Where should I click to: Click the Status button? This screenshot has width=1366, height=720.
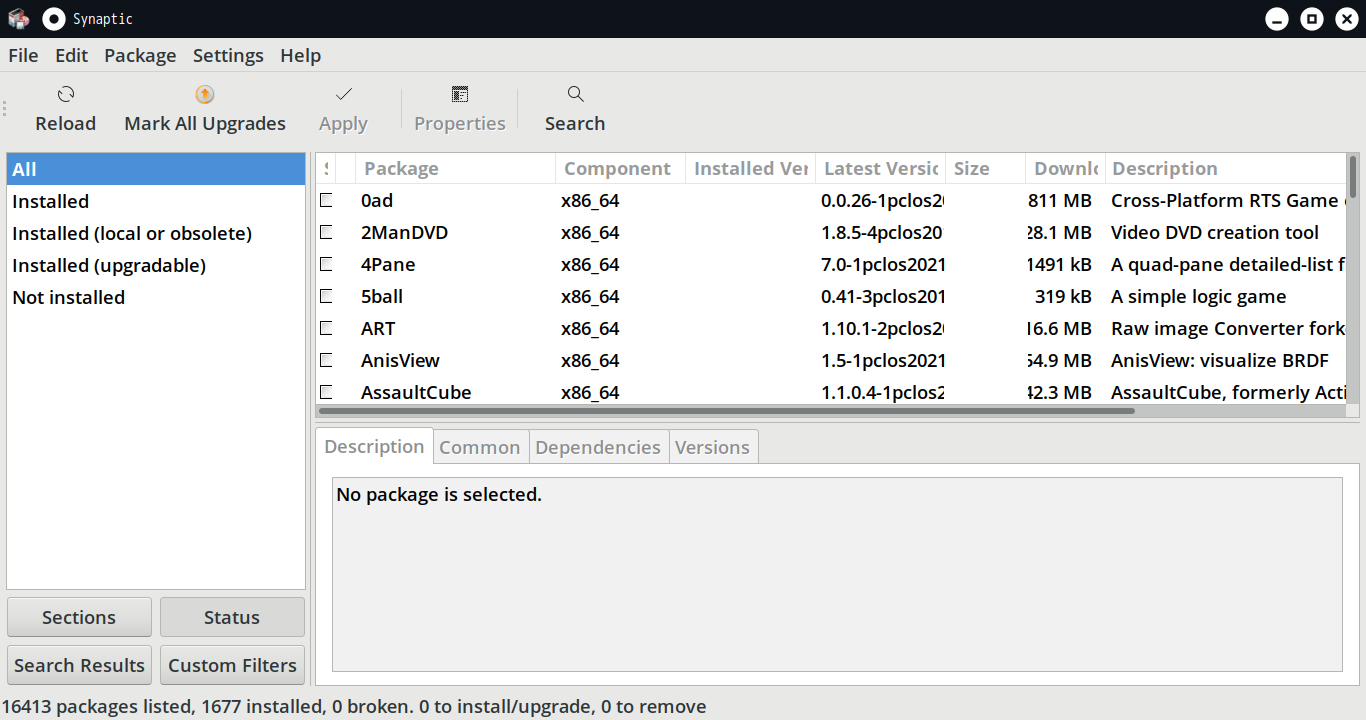click(232, 617)
